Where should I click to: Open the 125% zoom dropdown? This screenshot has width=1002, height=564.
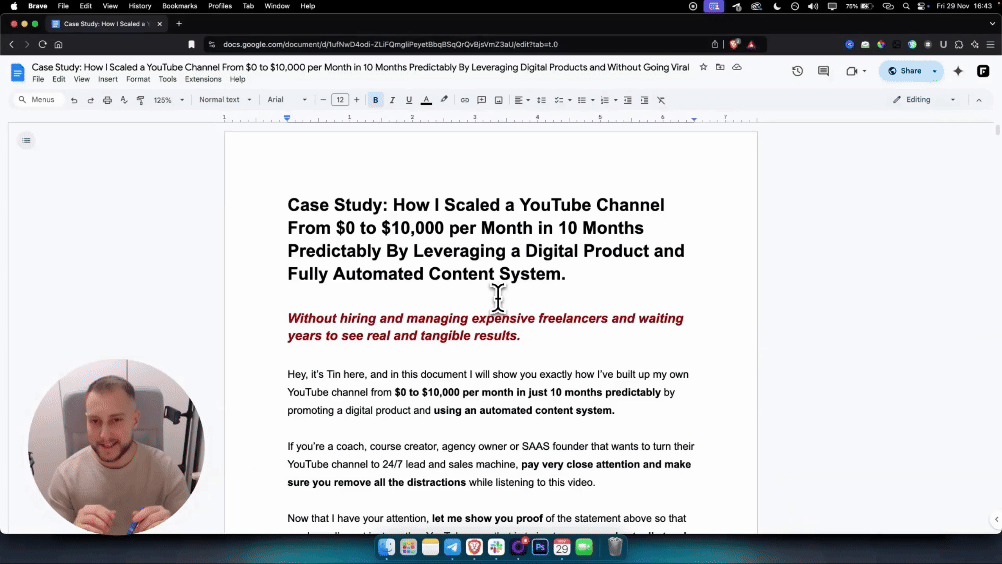[x=169, y=100]
